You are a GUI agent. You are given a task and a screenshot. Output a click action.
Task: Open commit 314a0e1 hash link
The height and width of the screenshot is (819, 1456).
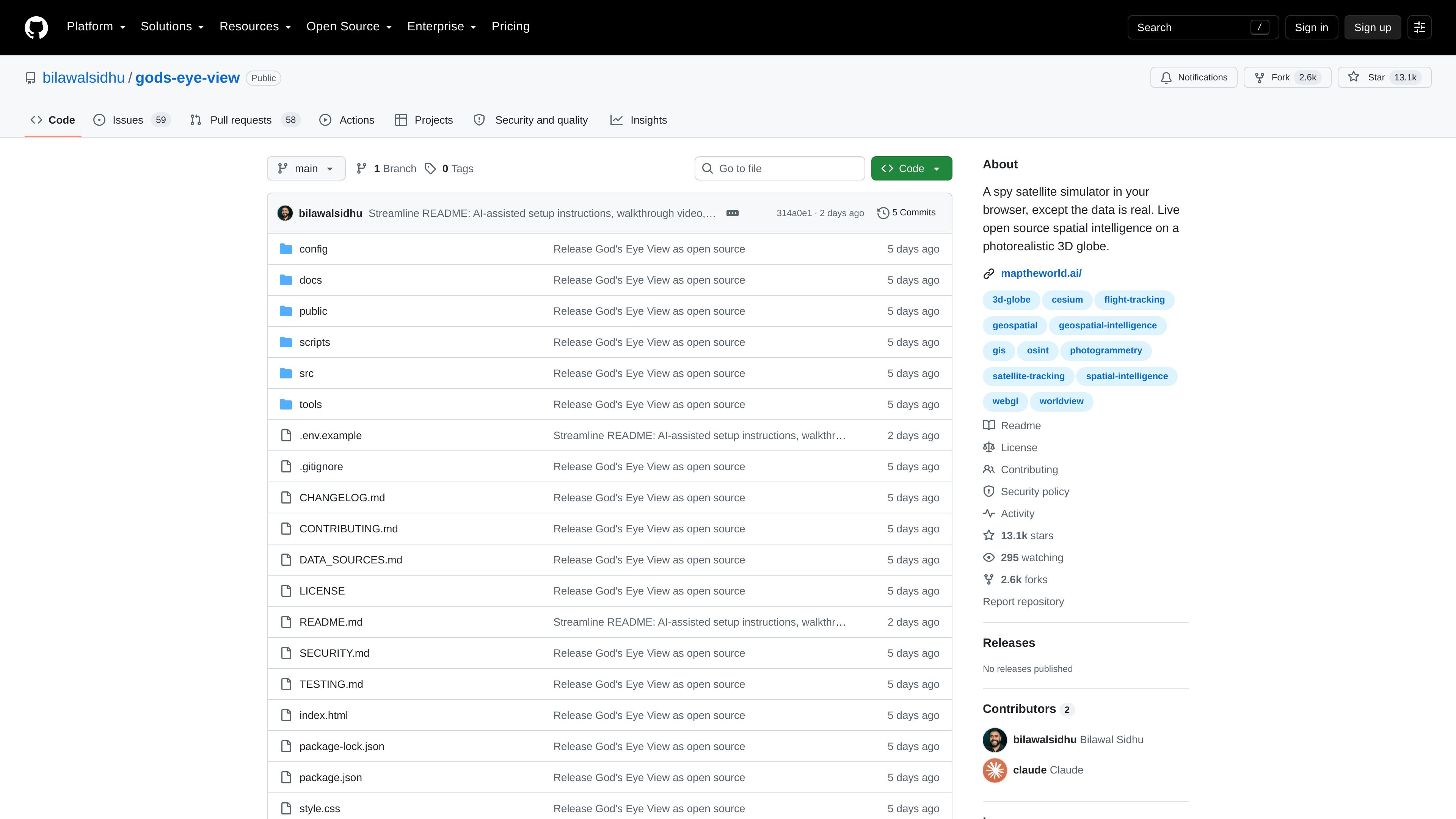point(794,213)
